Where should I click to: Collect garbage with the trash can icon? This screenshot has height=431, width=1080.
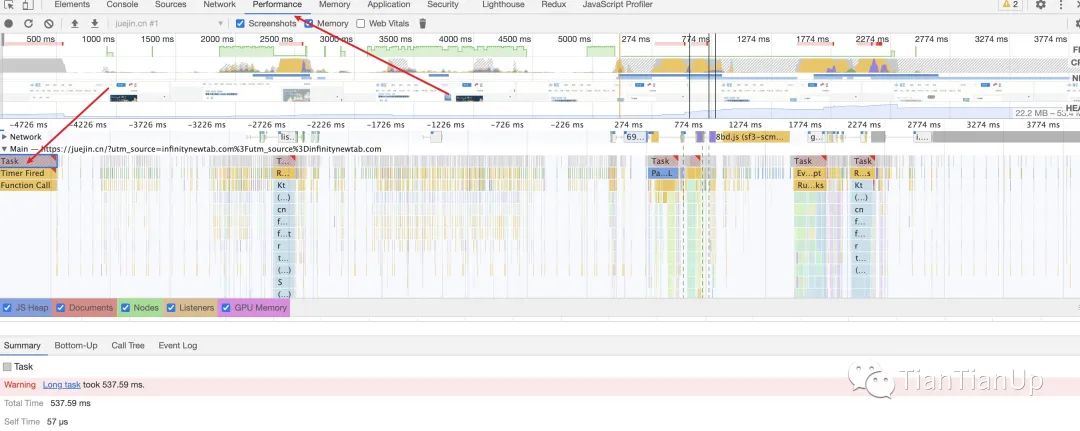[423, 23]
